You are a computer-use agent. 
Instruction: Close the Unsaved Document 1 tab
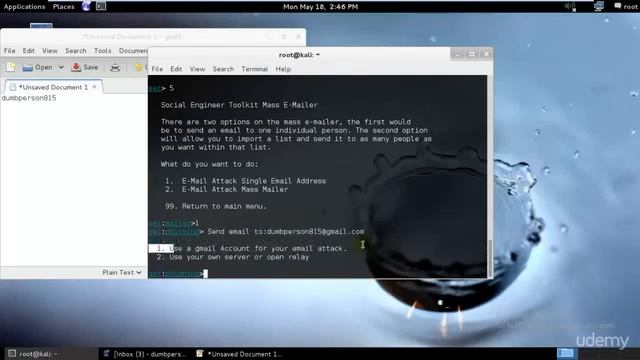95,87
